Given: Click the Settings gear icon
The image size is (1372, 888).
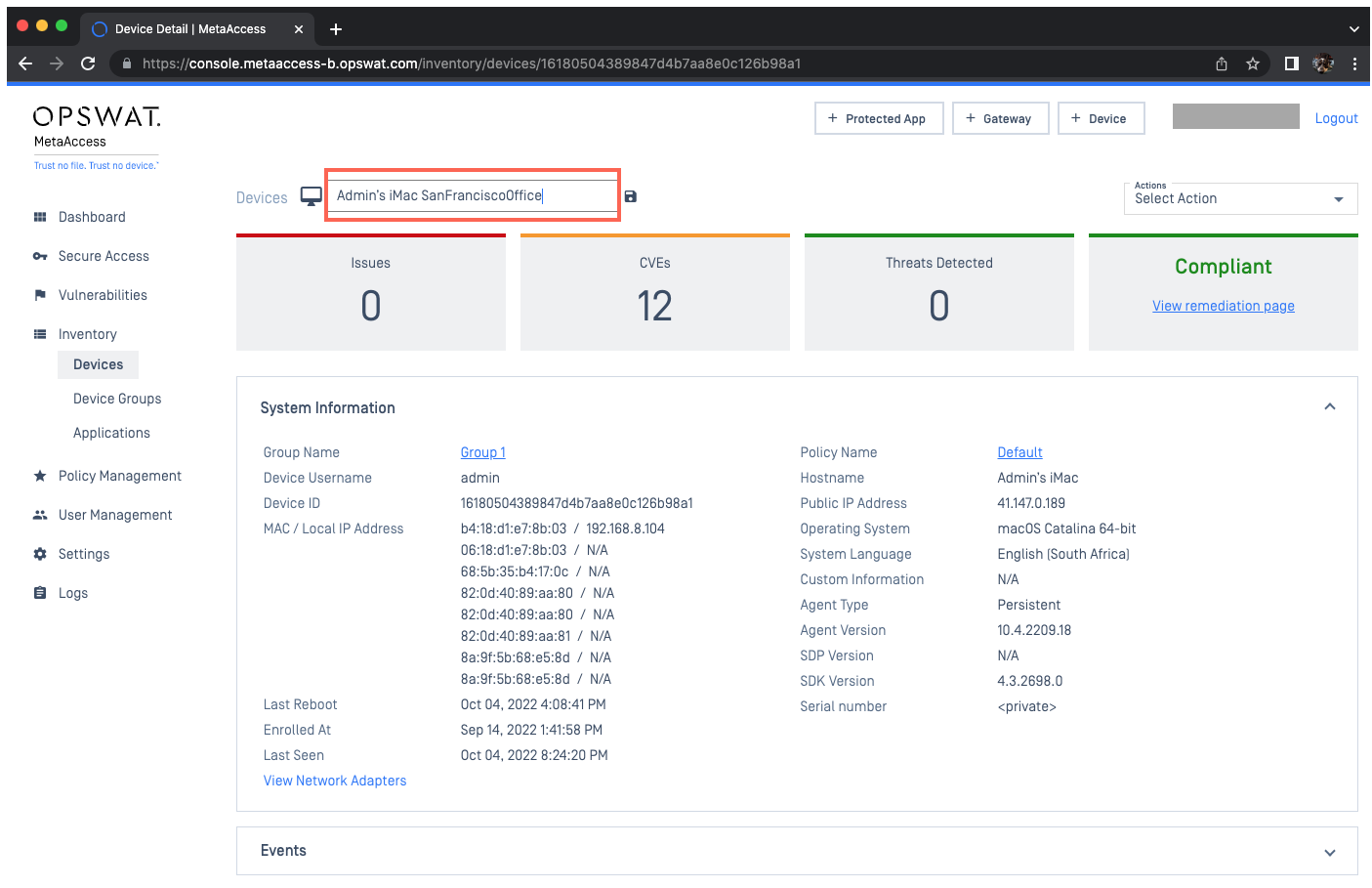Looking at the screenshot, I should (40, 554).
